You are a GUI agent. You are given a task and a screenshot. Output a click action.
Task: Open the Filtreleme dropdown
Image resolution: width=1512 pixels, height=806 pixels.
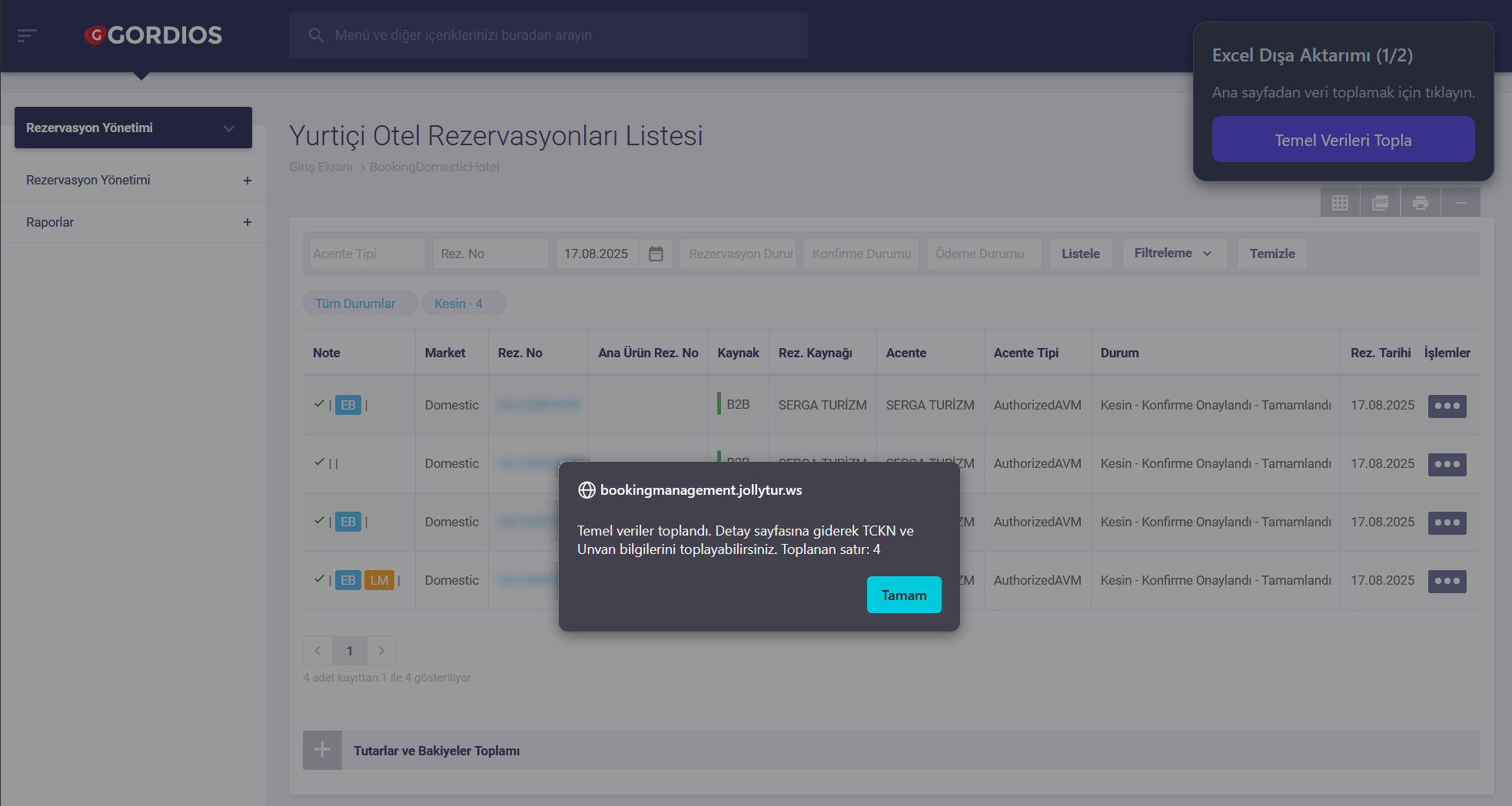coord(1172,254)
